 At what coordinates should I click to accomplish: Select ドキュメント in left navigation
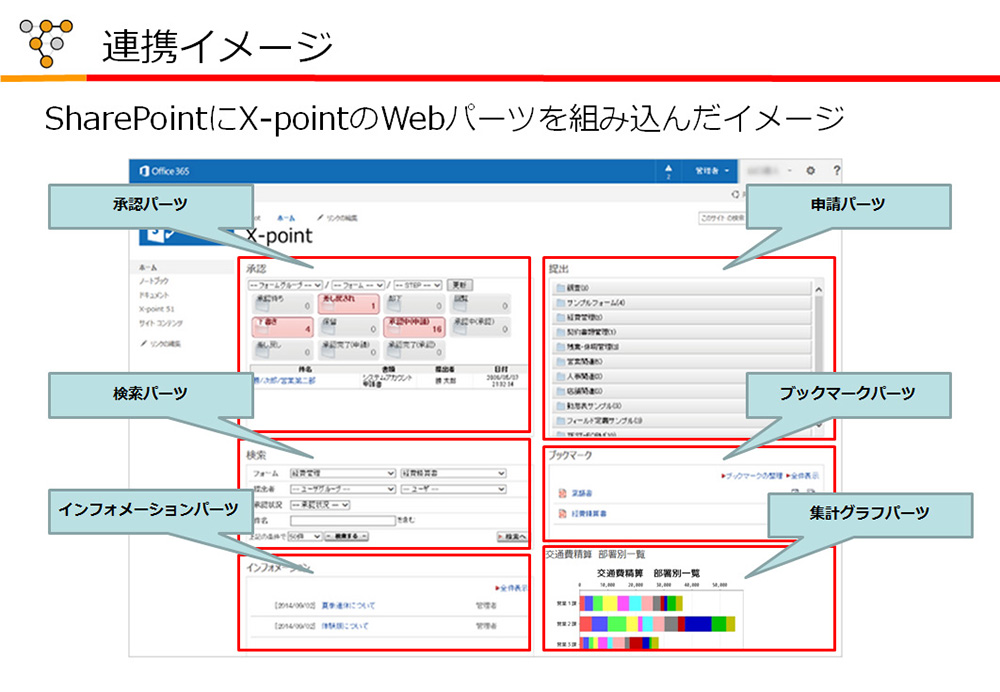tap(154, 295)
